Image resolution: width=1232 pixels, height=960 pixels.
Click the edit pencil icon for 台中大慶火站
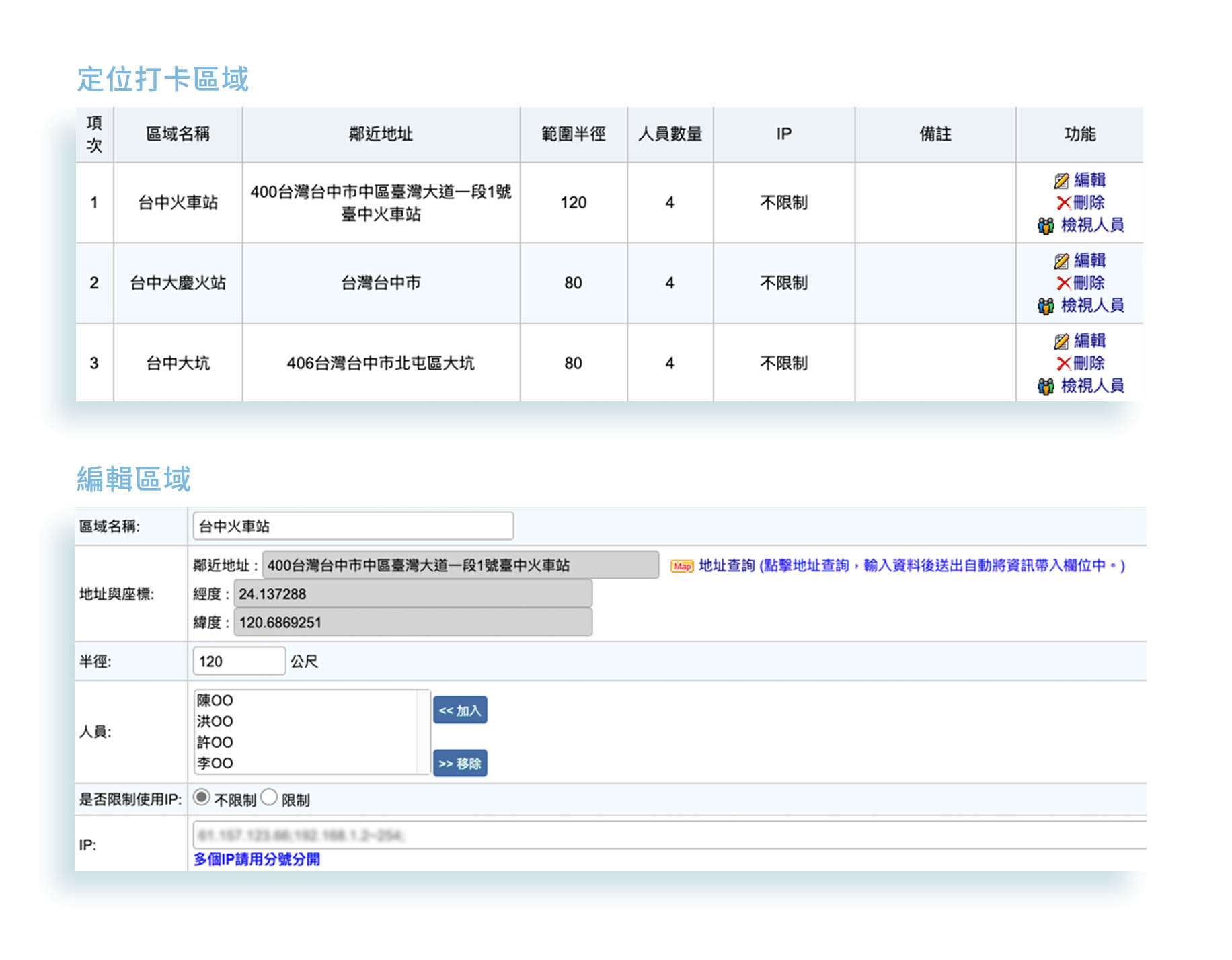click(1061, 261)
